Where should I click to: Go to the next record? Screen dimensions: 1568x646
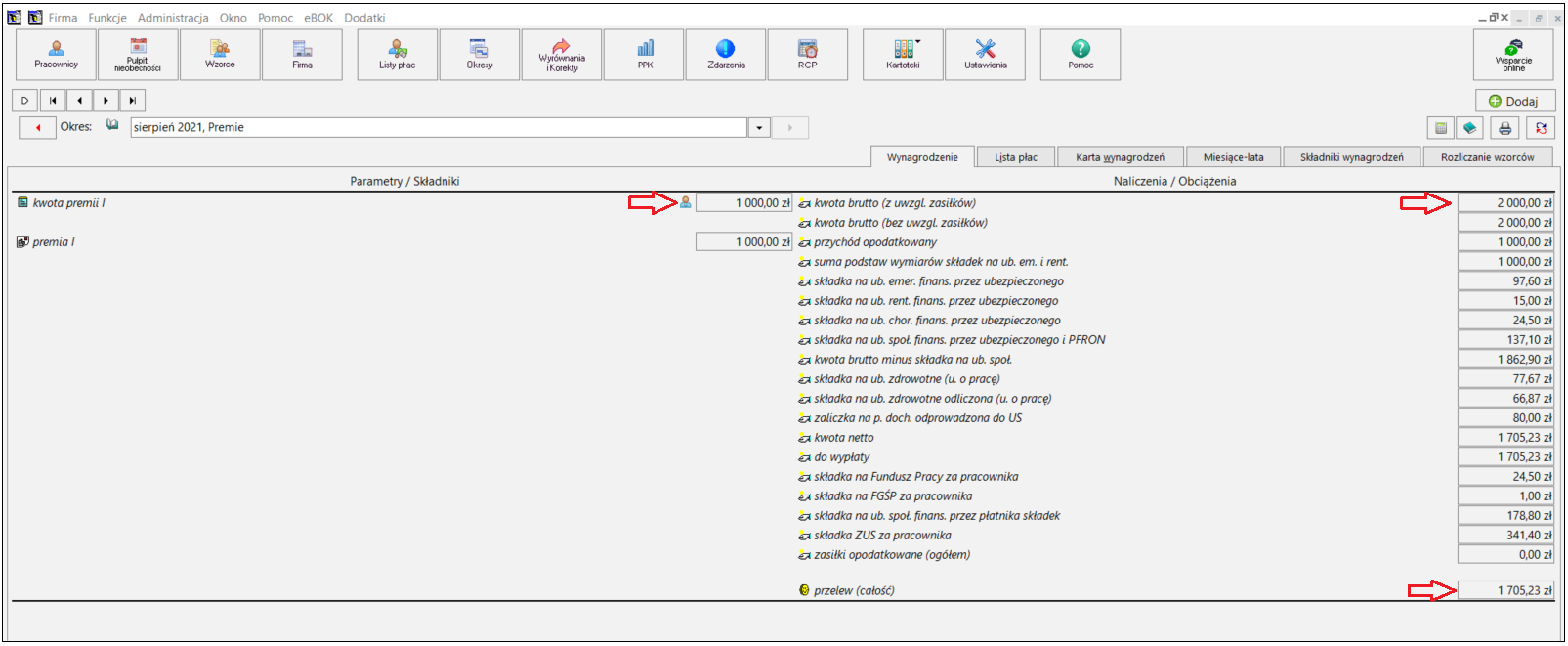[x=106, y=100]
